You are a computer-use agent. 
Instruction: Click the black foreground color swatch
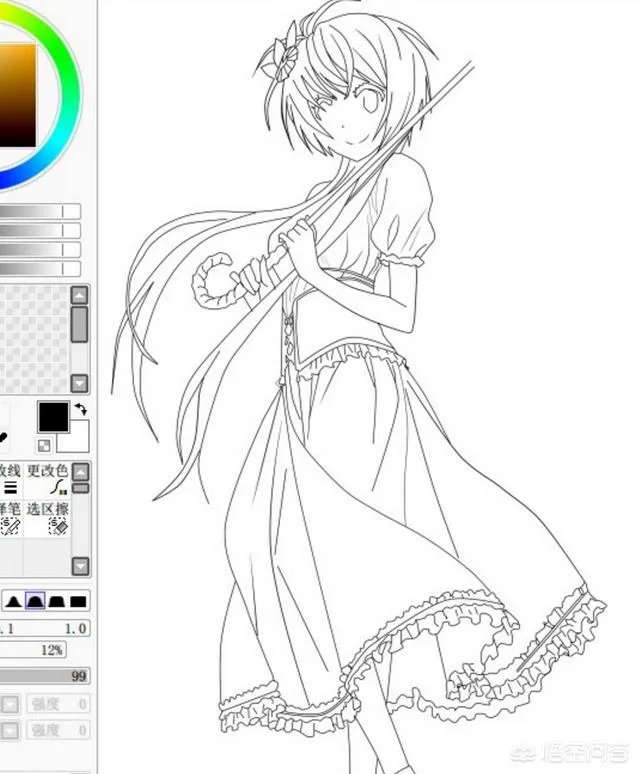[53, 417]
